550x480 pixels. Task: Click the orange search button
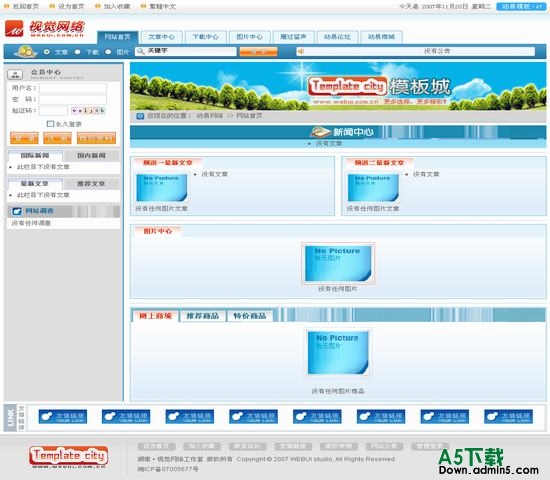coord(258,52)
